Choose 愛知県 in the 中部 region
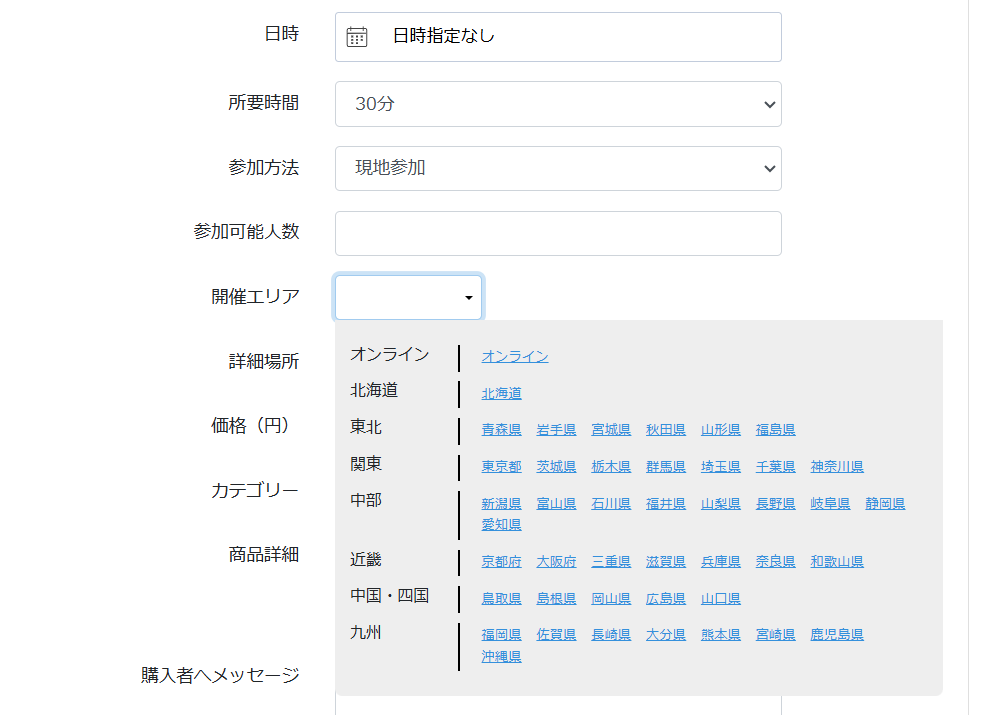The image size is (997, 715). click(501, 524)
